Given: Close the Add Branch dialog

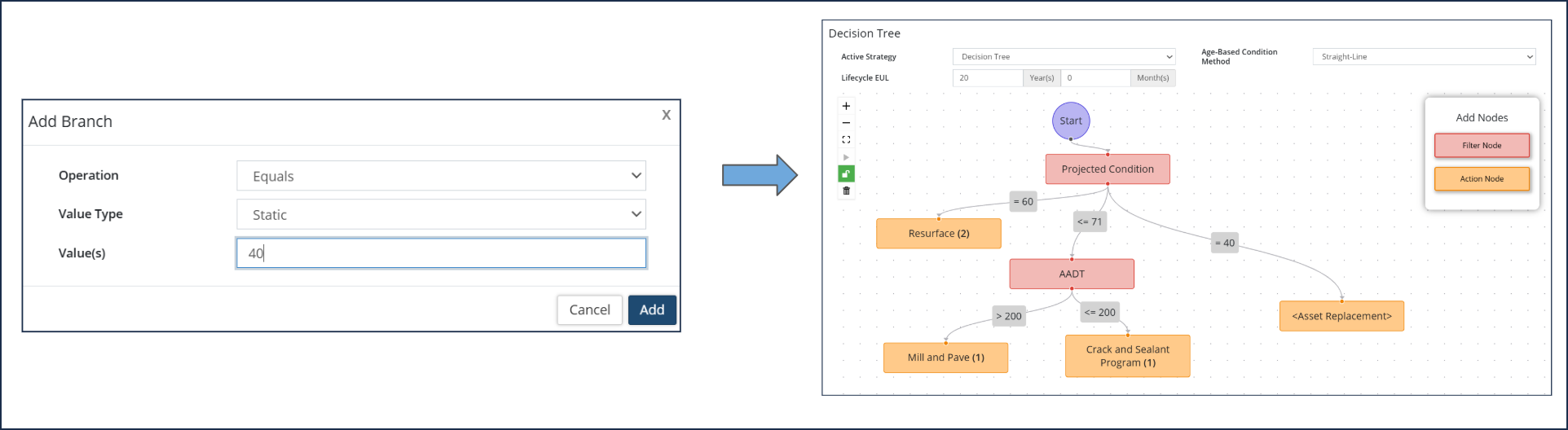Looking at the screenshot, I should click(666, 115).
